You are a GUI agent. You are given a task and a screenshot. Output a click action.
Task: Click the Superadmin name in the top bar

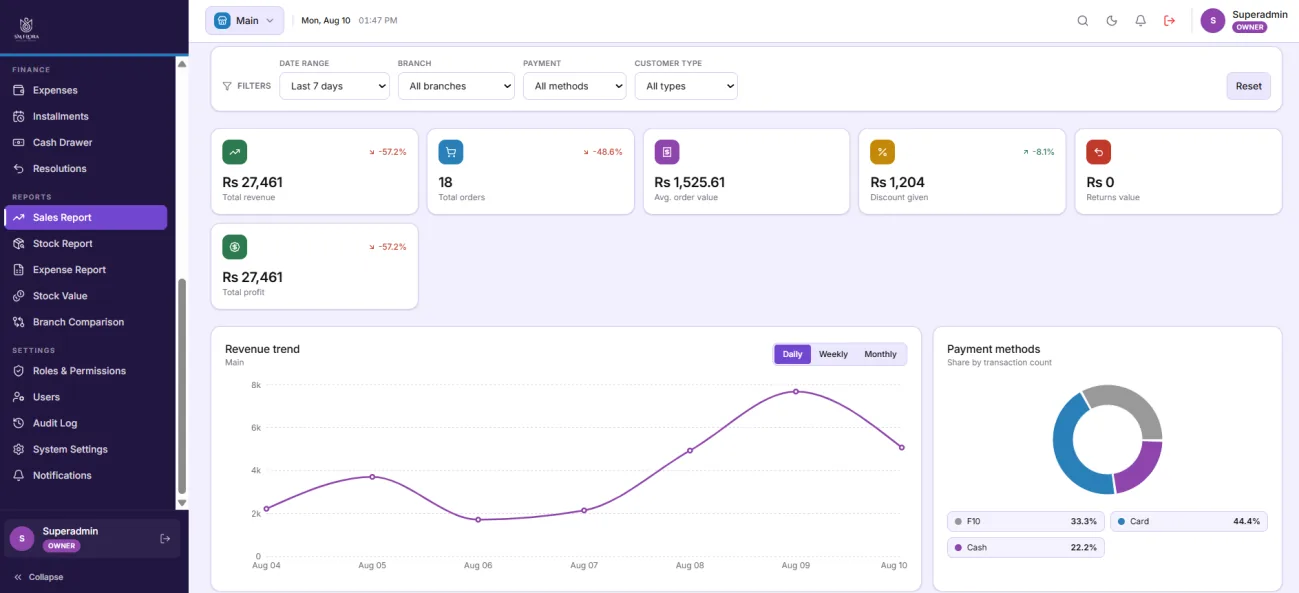point(1260,14)
